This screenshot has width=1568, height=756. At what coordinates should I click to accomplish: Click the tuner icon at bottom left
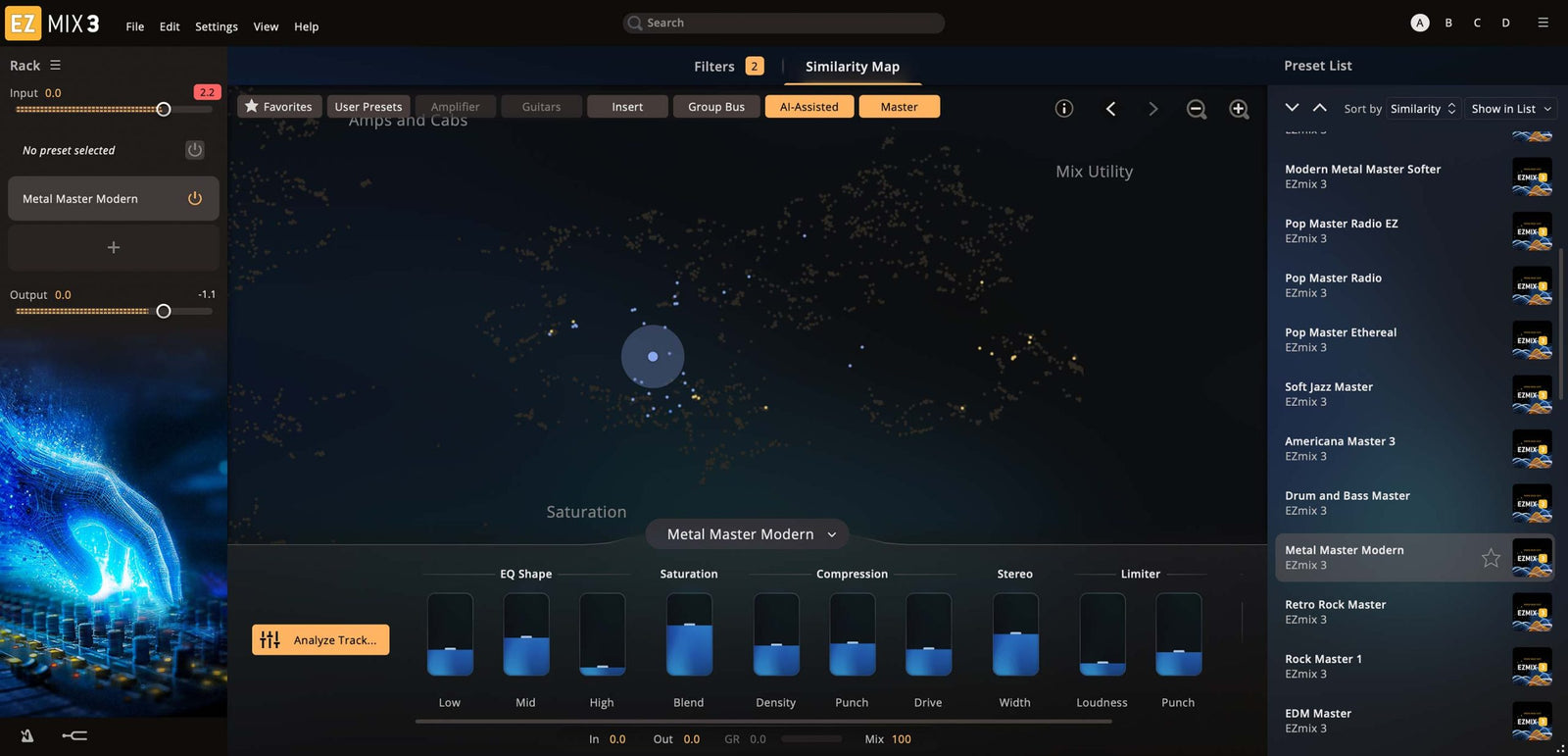point(27,735)
